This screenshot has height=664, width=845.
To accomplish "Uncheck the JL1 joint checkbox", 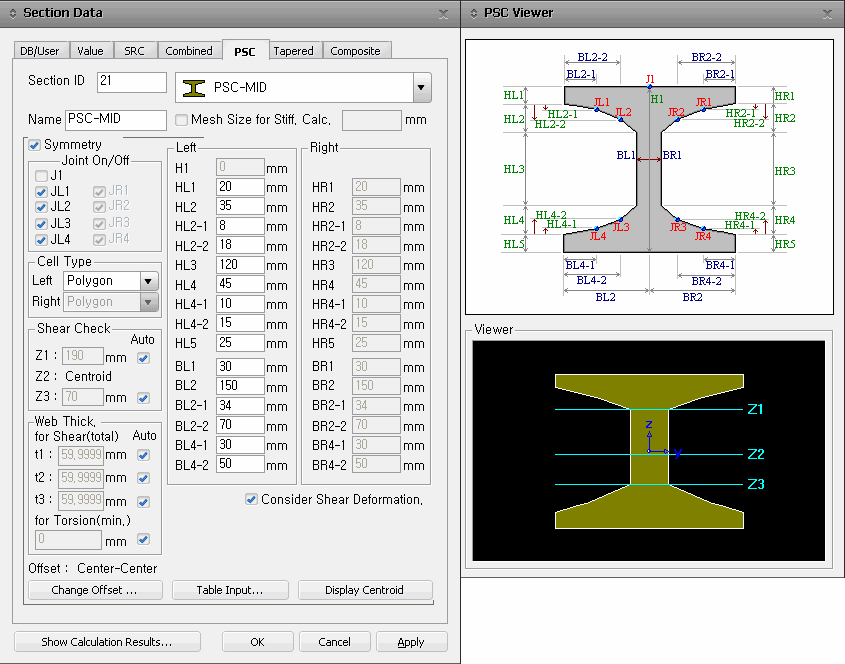I will [41, 192].
